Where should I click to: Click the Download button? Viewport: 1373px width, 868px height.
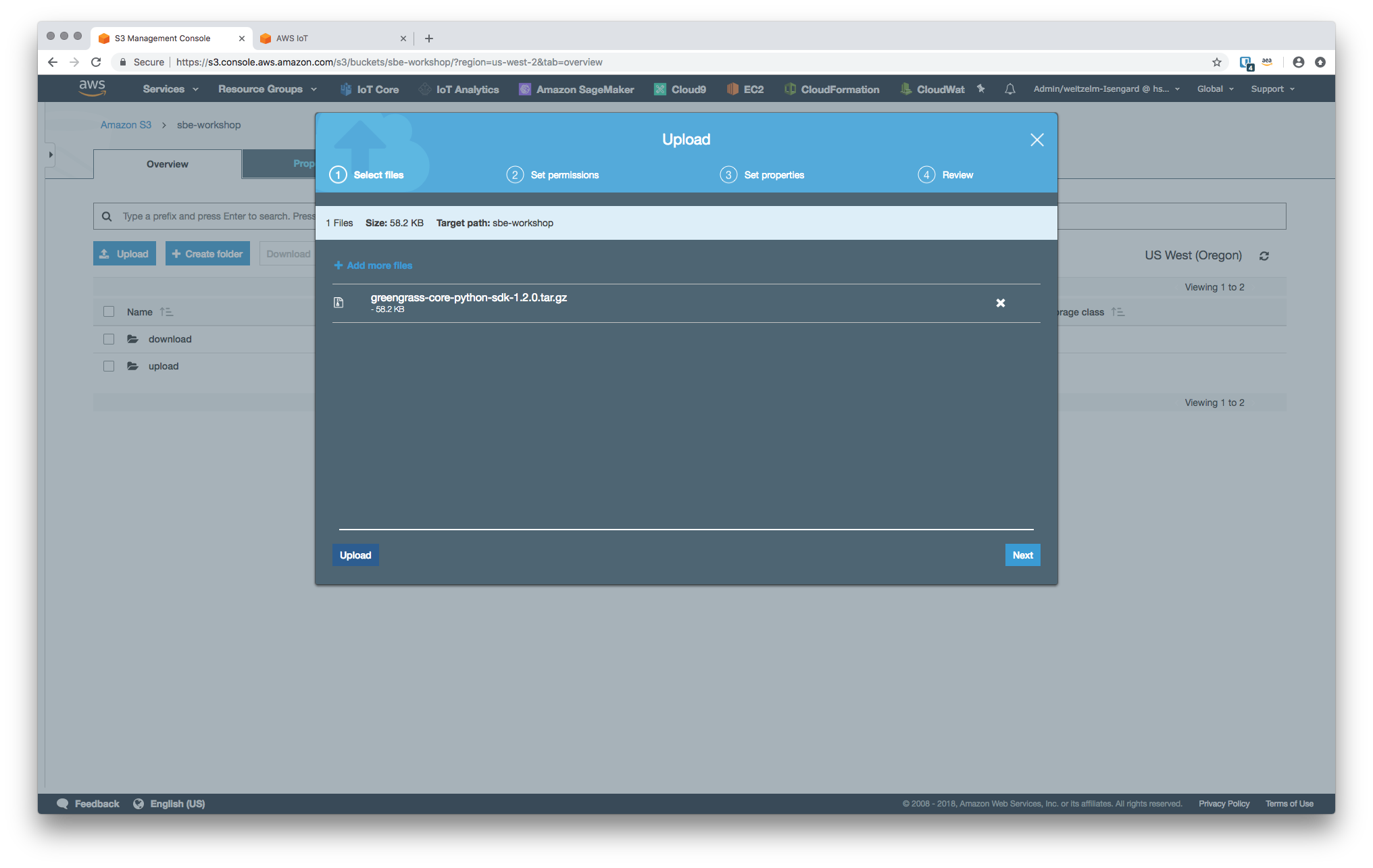(288, 254)
